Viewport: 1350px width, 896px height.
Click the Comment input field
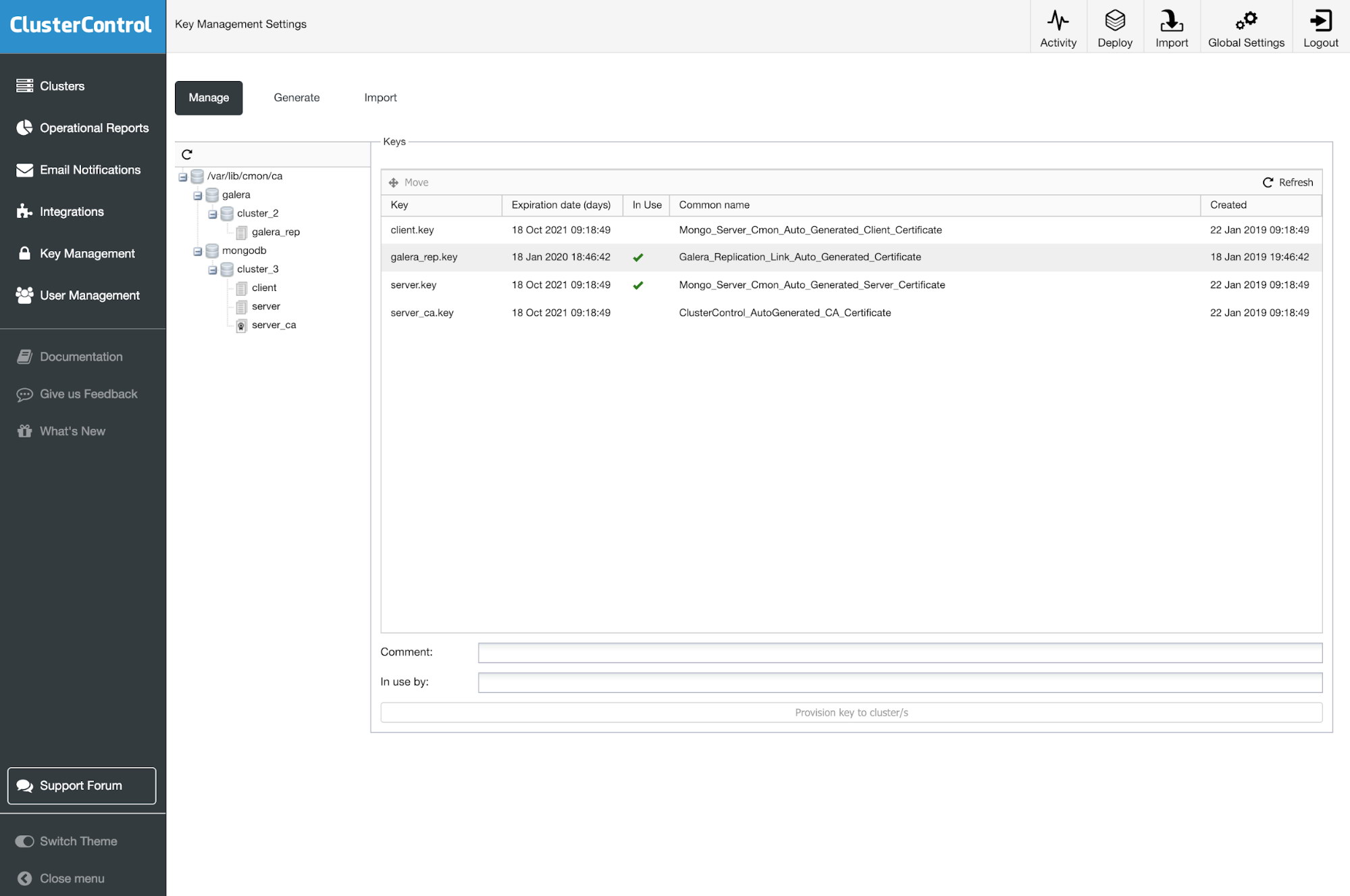900,653
